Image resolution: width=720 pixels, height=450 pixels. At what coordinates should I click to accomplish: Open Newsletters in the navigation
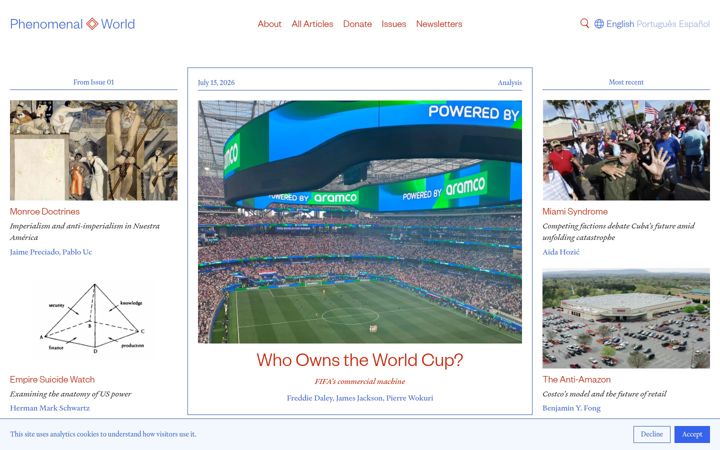pyautogui.click(x=439, y=24)
